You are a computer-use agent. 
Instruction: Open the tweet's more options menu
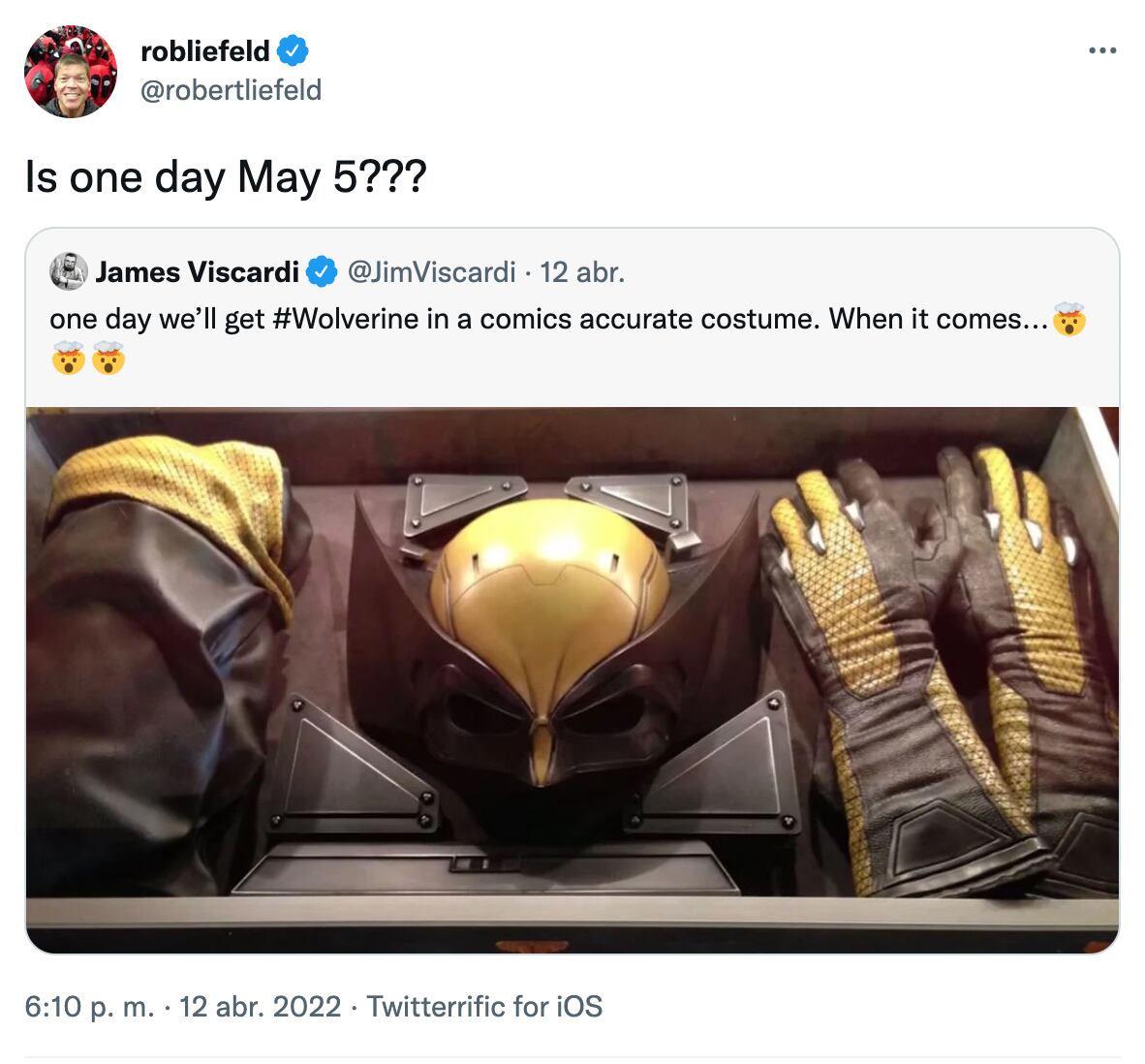point(1102,50)
